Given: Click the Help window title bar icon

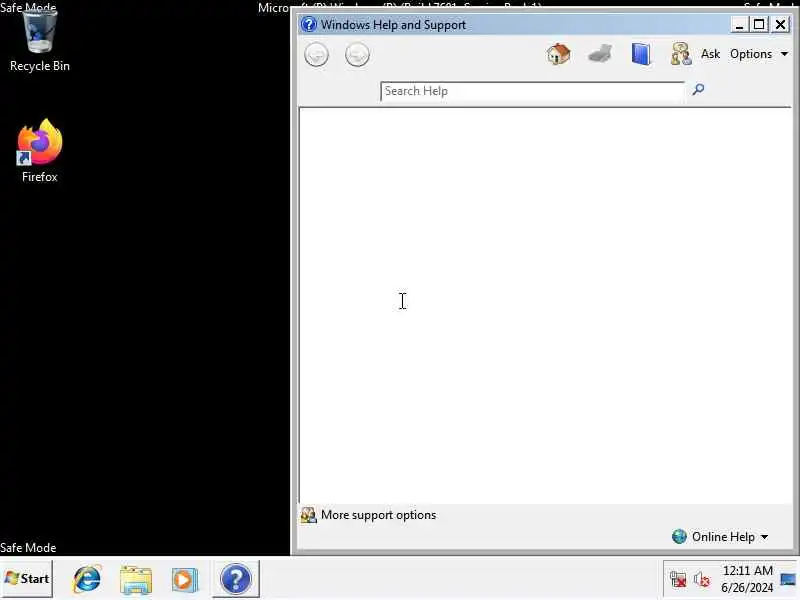Looking at the screenshot, I should [309, 24].
